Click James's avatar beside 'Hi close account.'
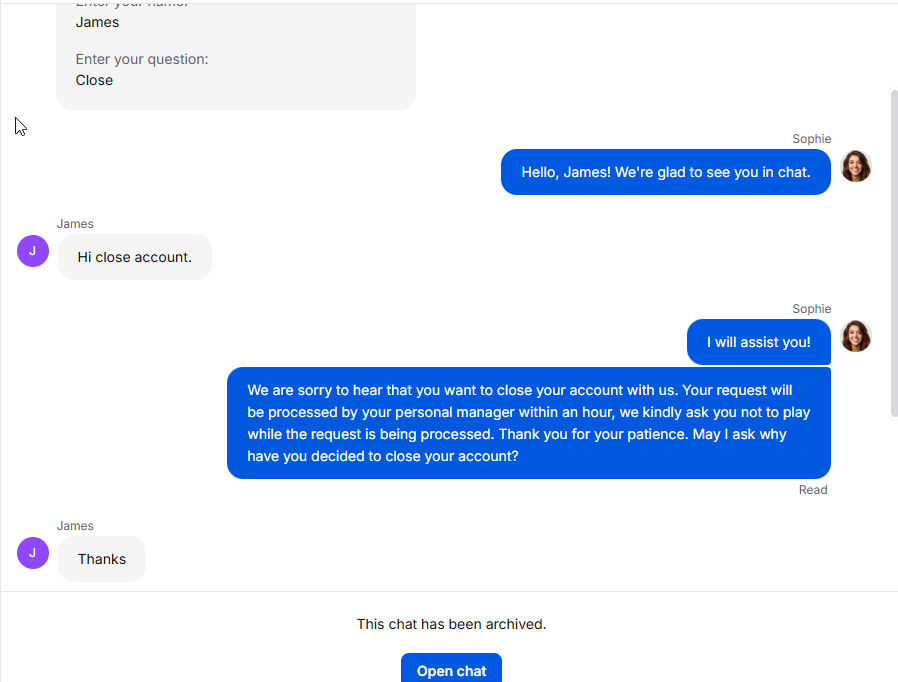Image resolution: width=898 pixels, height=682 pixels. tap(33, 251)
